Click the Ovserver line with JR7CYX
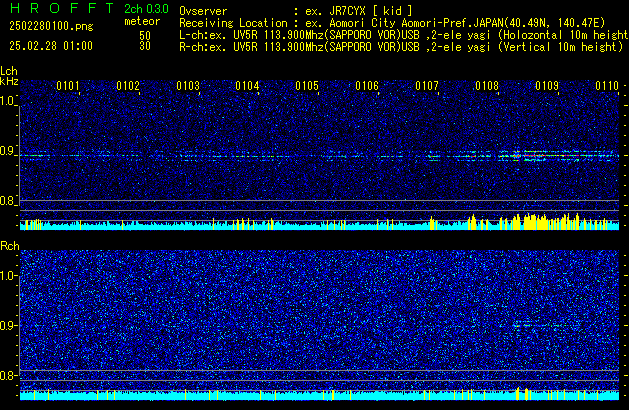The height and width of the screenshot is (410, 629). point(296,11)
